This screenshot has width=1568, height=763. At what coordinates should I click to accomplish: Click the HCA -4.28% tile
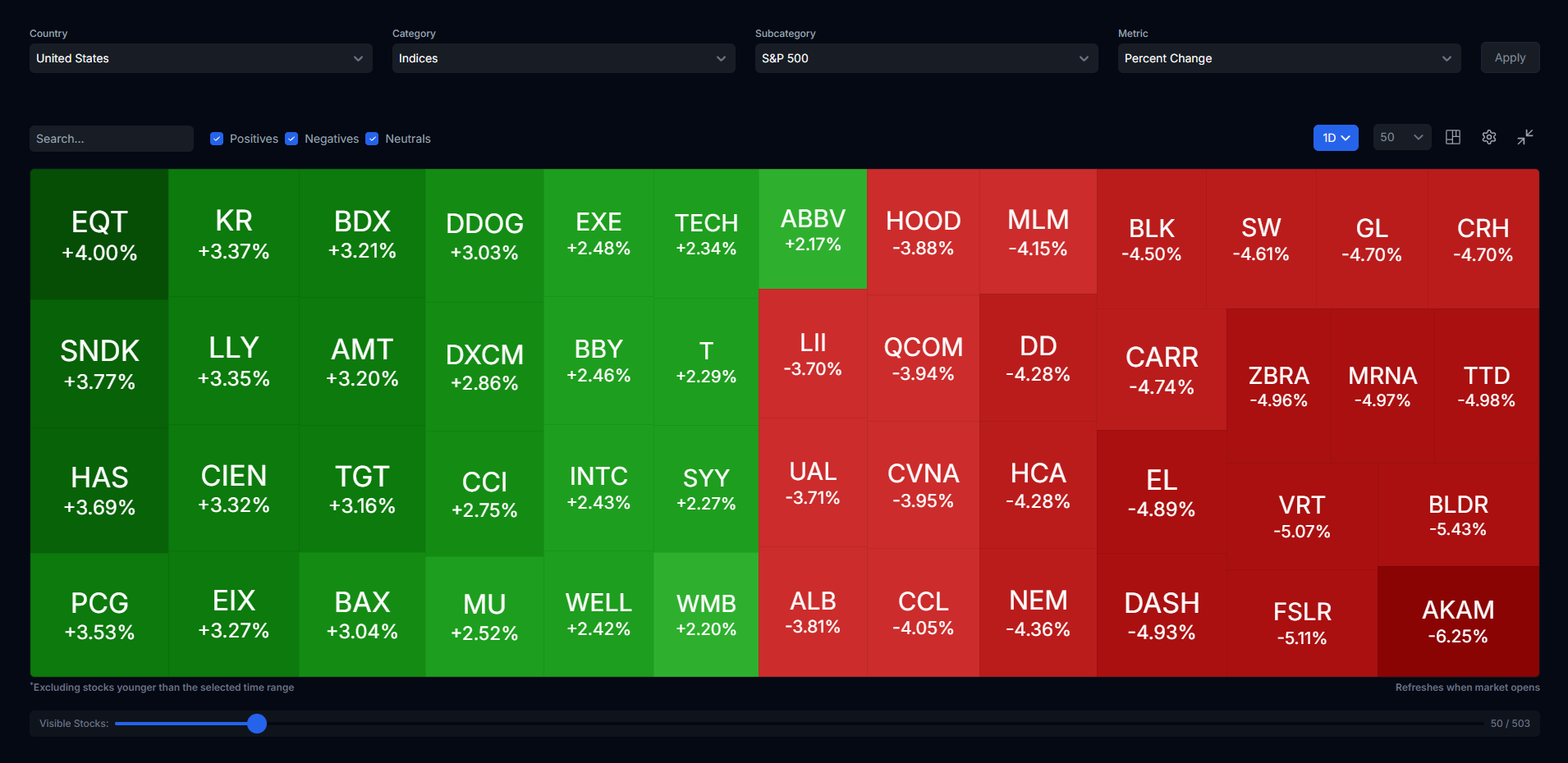(x=1038, y=485)
